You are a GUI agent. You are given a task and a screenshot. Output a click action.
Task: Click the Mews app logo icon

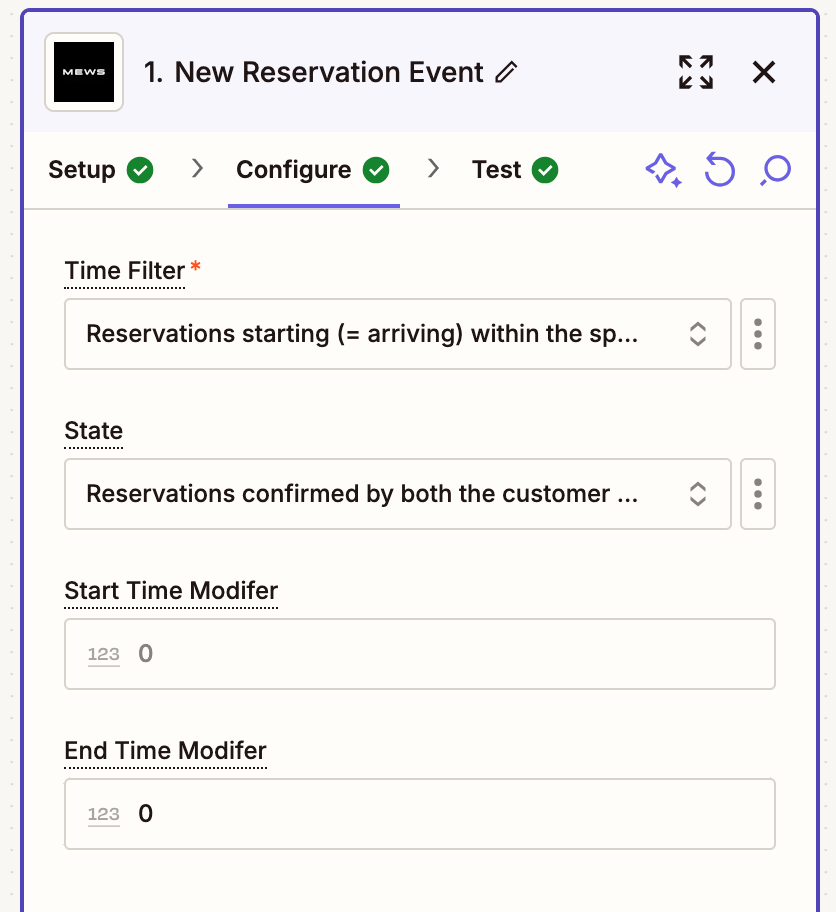click(x=84, y=72)
